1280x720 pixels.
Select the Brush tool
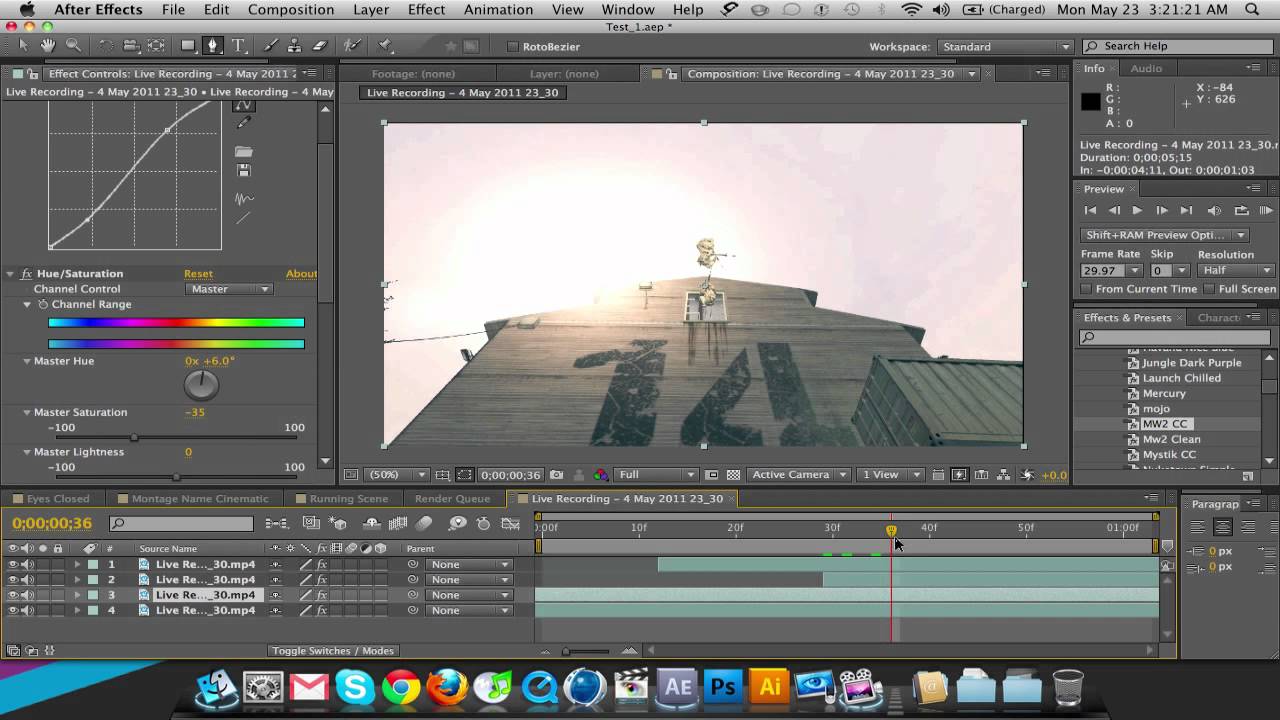270,46
